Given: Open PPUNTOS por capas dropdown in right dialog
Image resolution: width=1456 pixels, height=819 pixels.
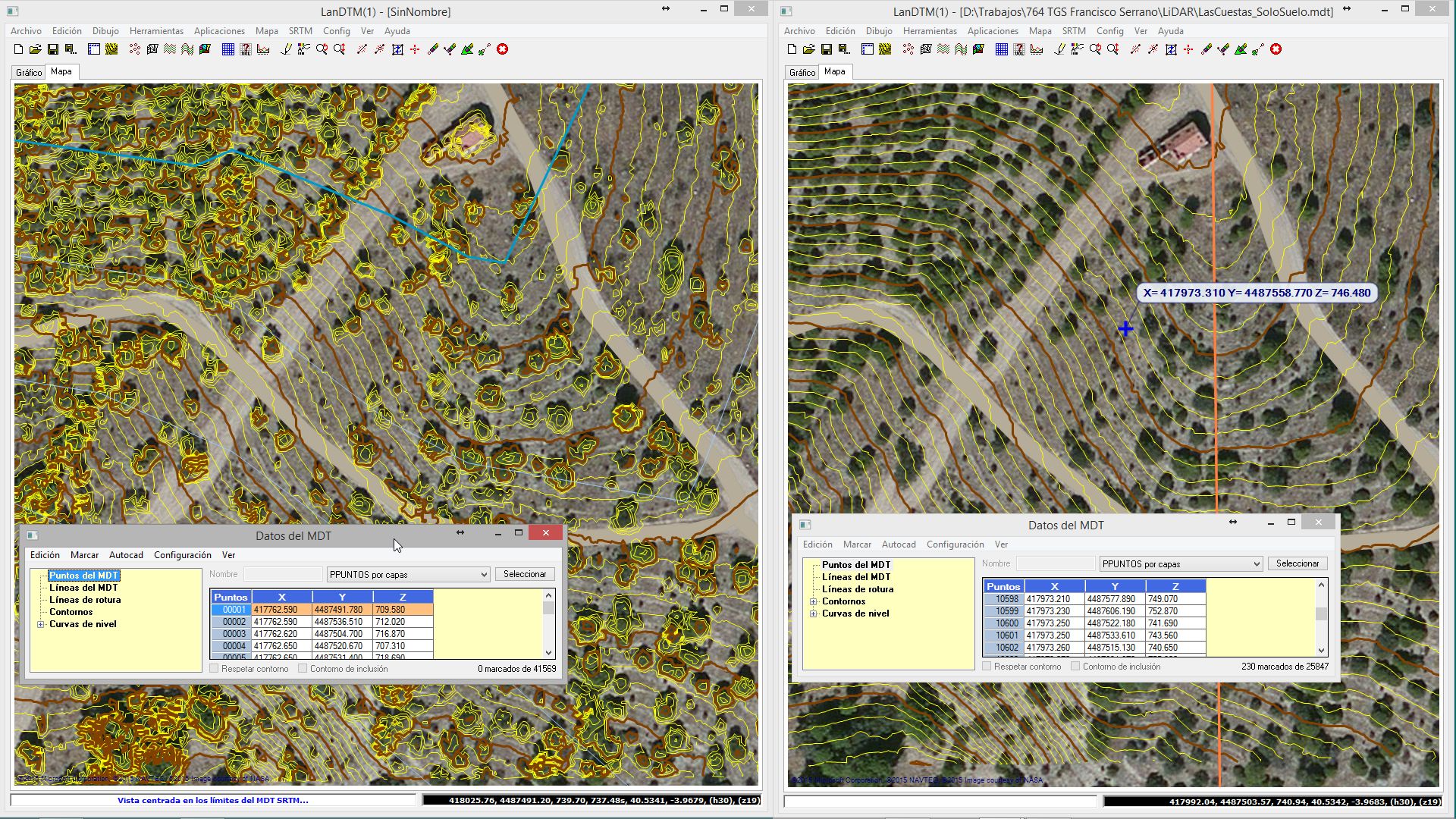Looking at the screenshot, I should pyautogui.click(x=1181, y=564).
